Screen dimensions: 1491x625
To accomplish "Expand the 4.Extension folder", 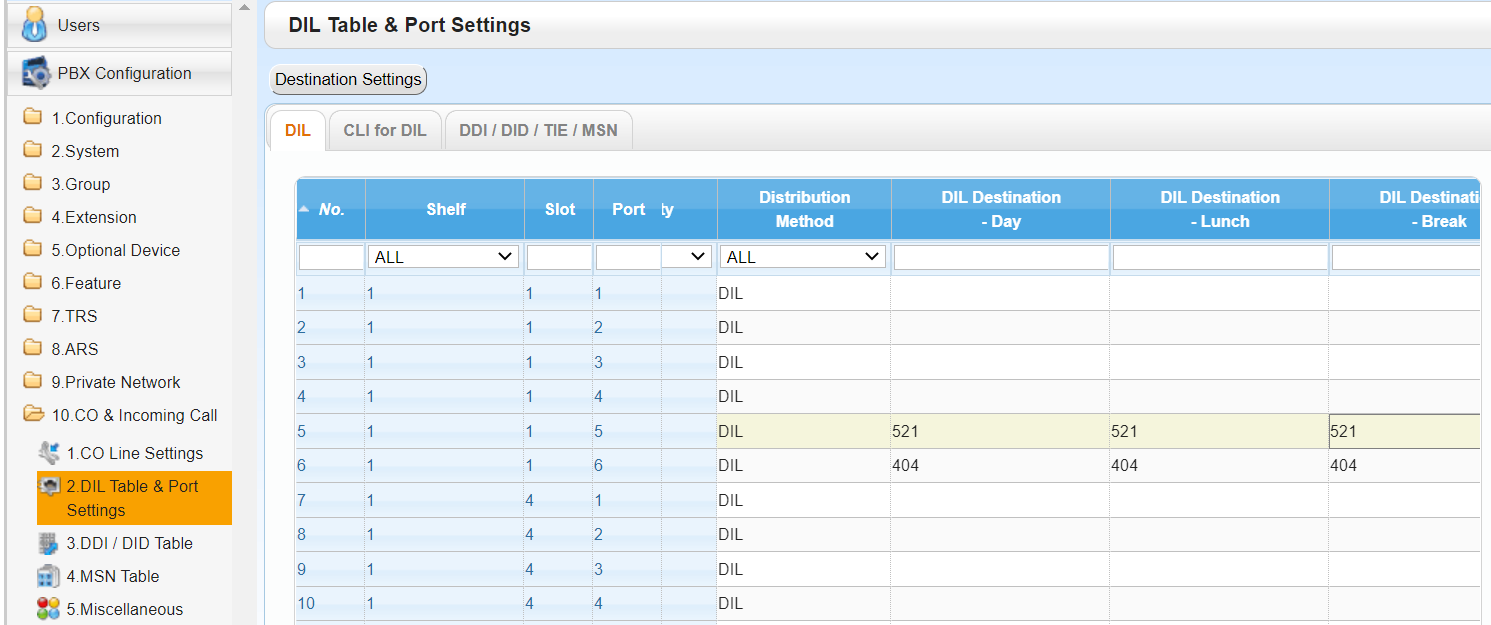I will tap(33, 217).
